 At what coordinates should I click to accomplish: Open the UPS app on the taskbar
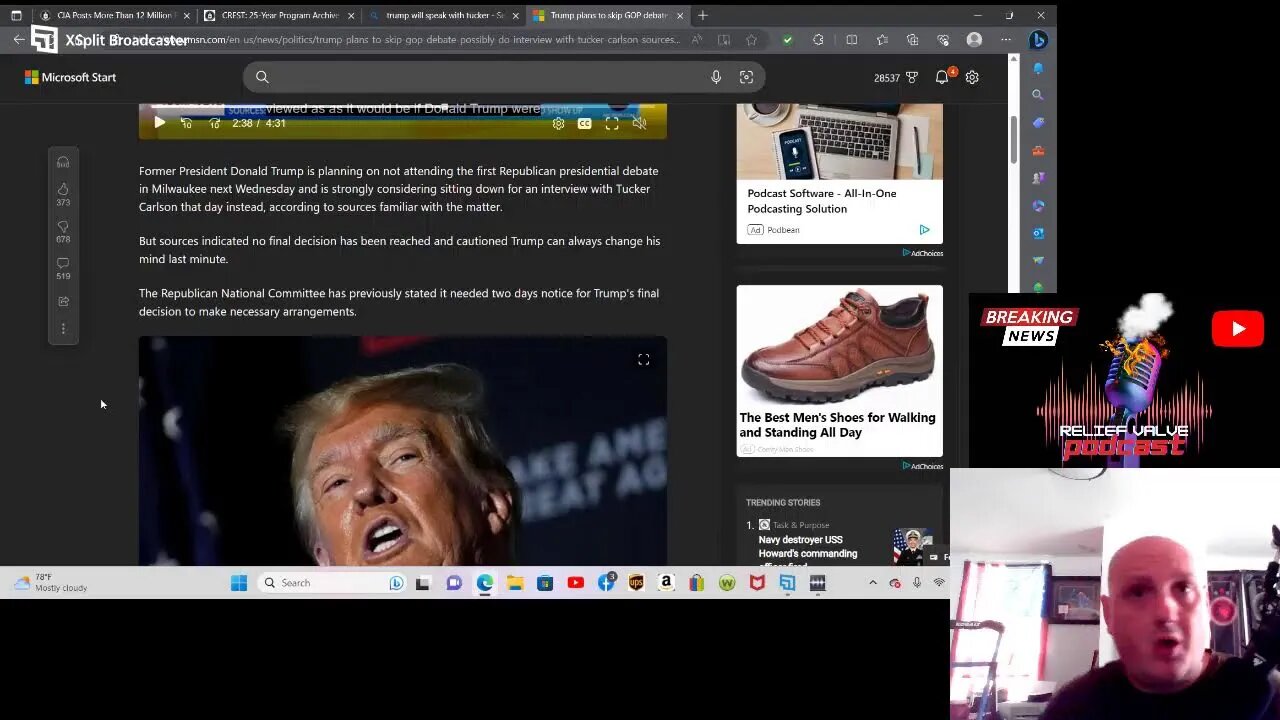[x=636, y=583]
